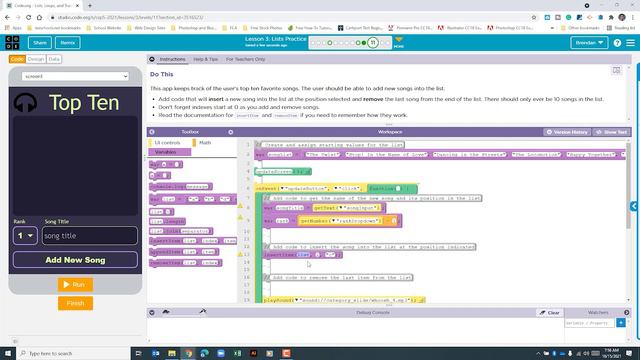Open Zoom from the taskbar
Screen dimensions: 640x360
(221, 353)
